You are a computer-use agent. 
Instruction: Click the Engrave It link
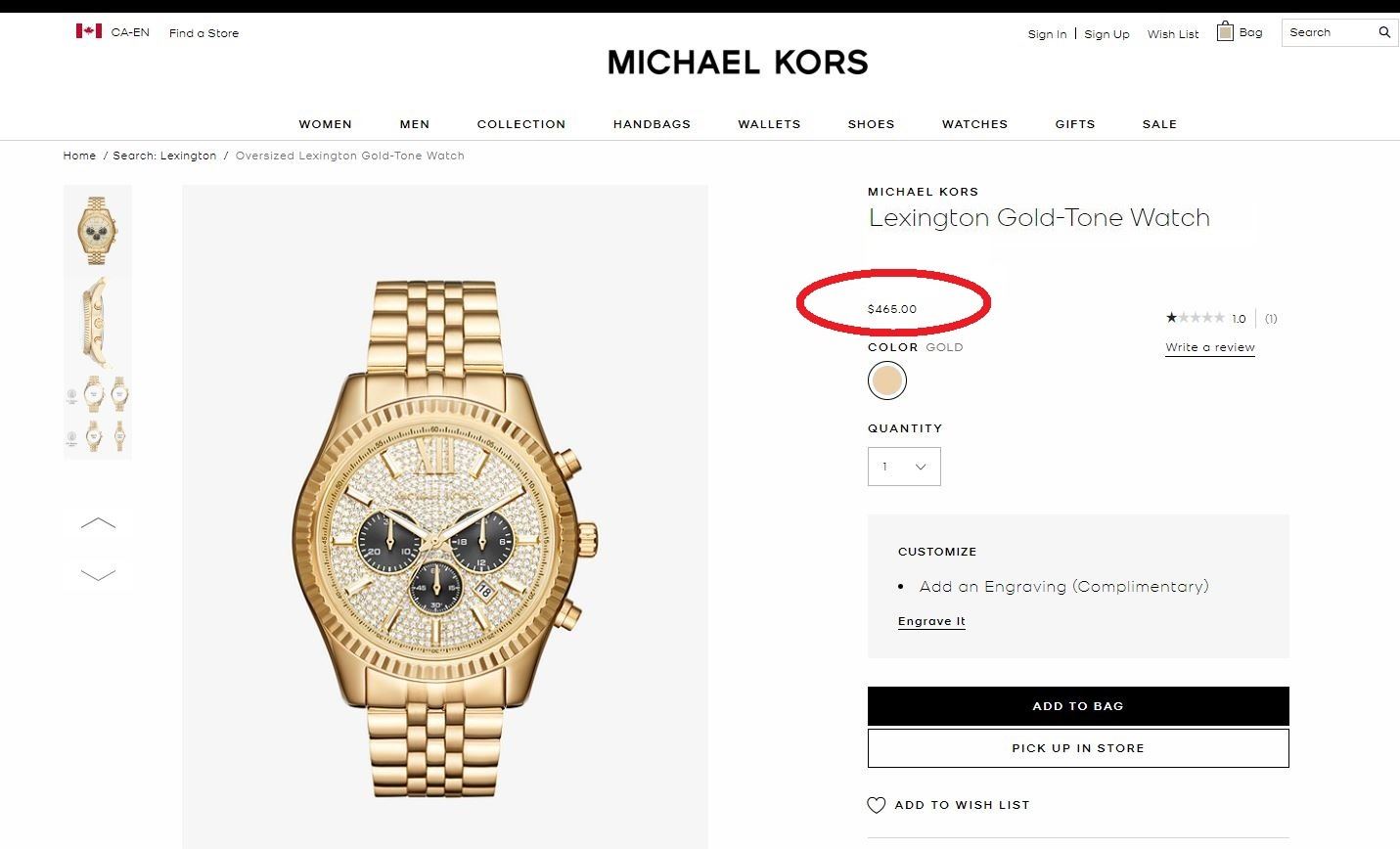tap(931, 621)
